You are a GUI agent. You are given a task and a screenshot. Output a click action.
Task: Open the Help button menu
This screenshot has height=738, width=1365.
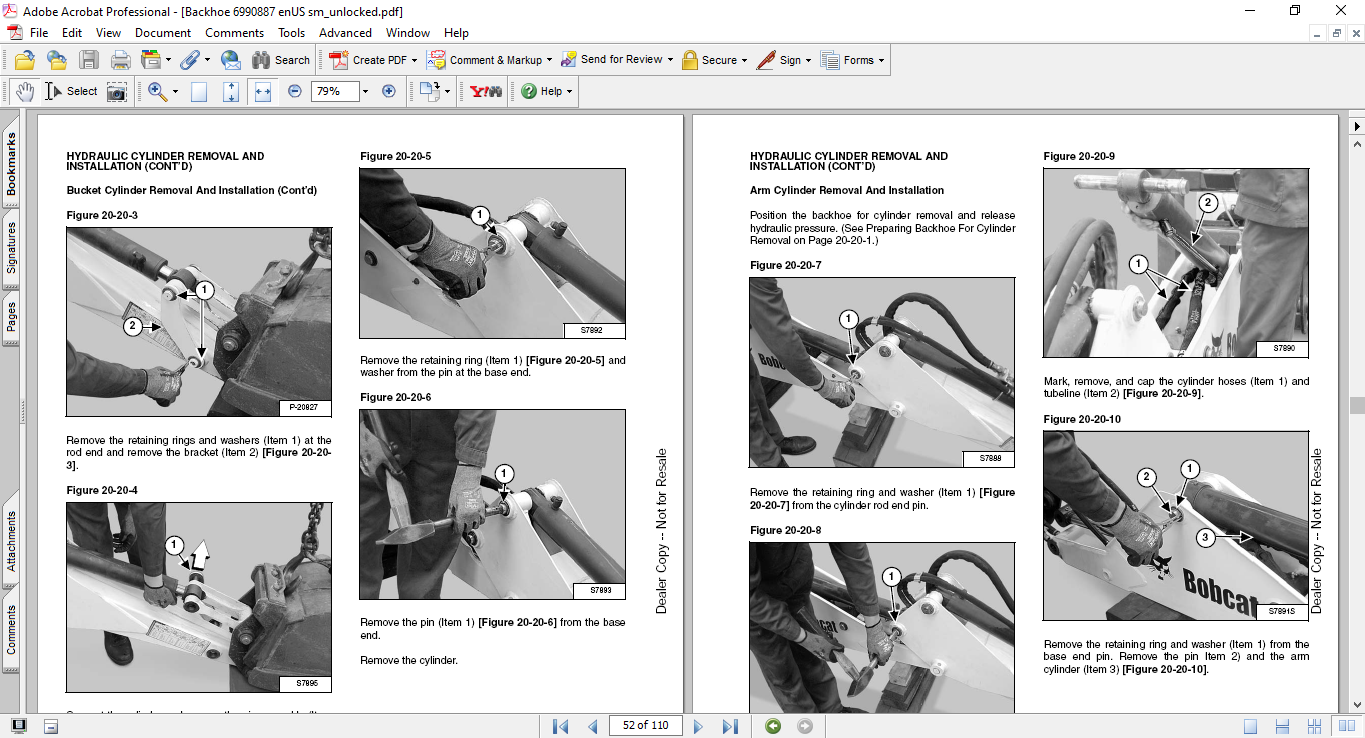(547, 91)
